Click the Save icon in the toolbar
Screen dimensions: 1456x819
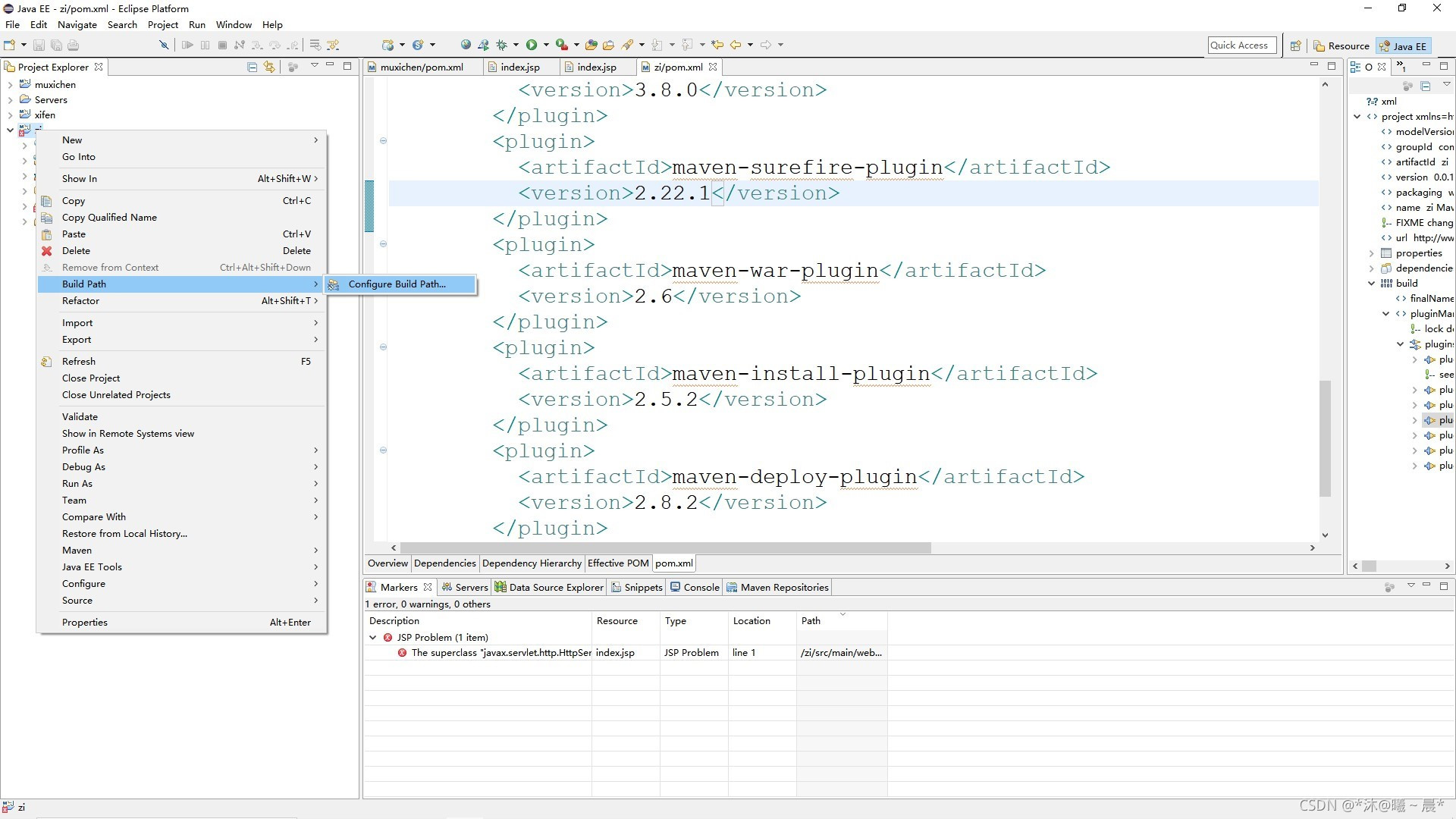pos(39,45)
